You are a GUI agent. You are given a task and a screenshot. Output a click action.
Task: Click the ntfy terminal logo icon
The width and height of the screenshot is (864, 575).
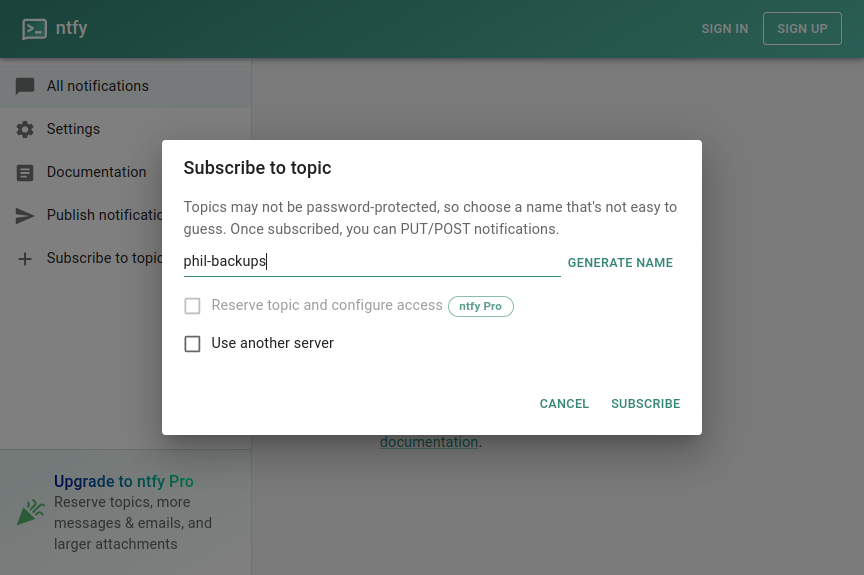[x=35, y=29]
